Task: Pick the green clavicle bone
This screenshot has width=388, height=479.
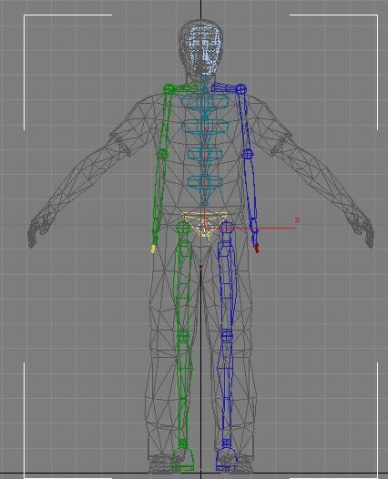Action: pyautogui.click(x=186, y=87)
